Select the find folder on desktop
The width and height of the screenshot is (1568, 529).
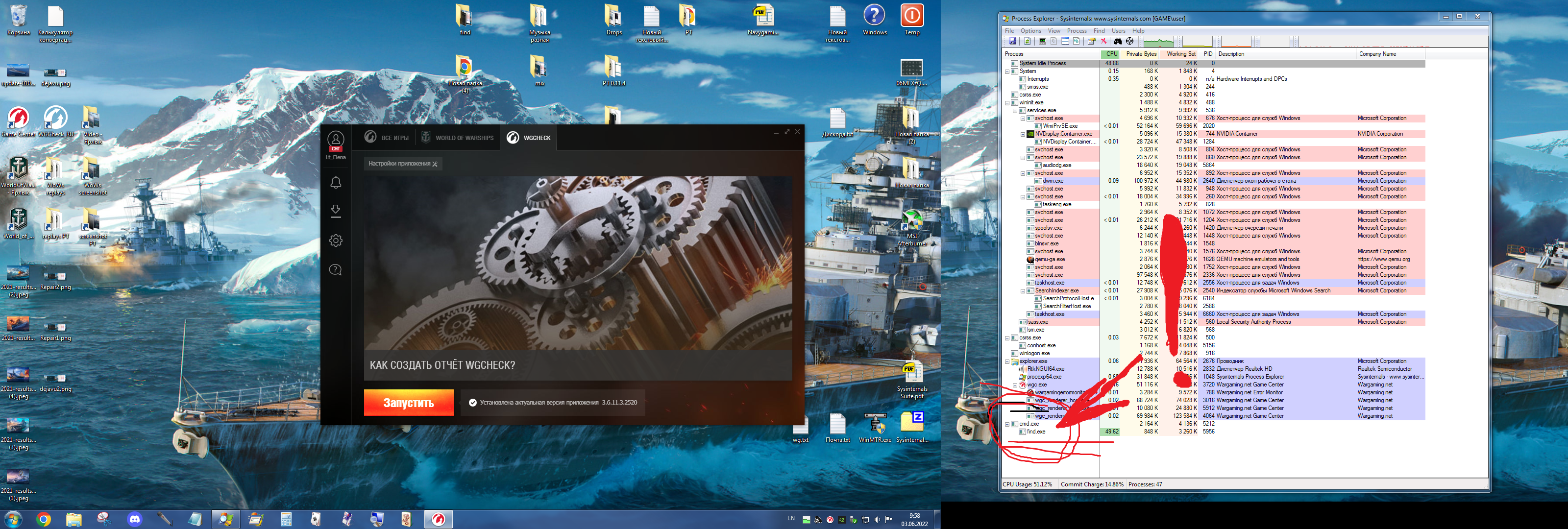(x=465, y=20)
